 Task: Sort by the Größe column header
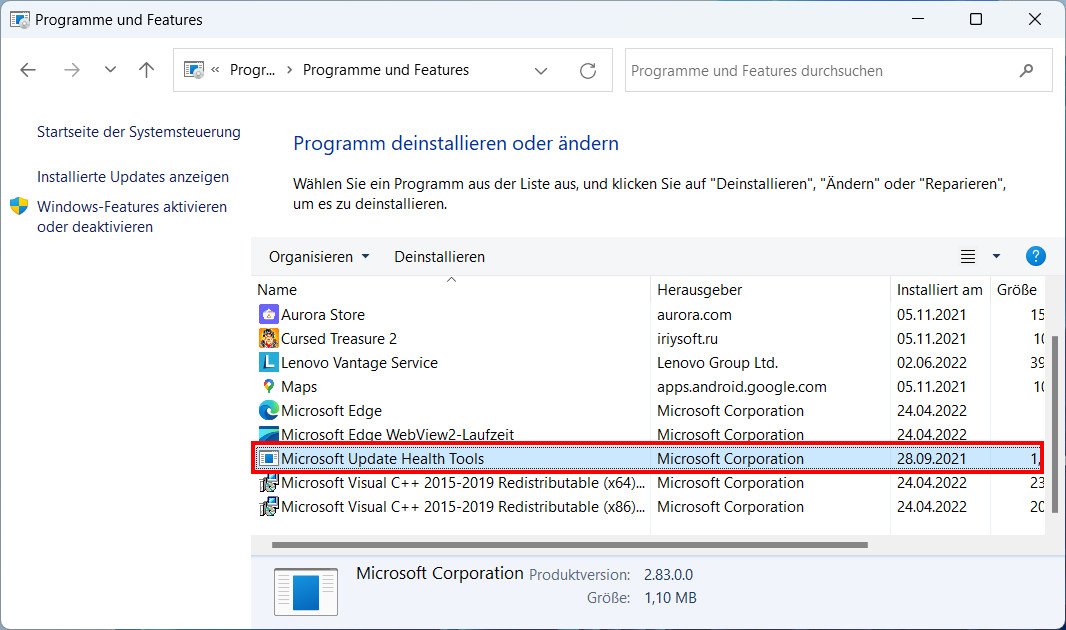(x=1016, y=290)
